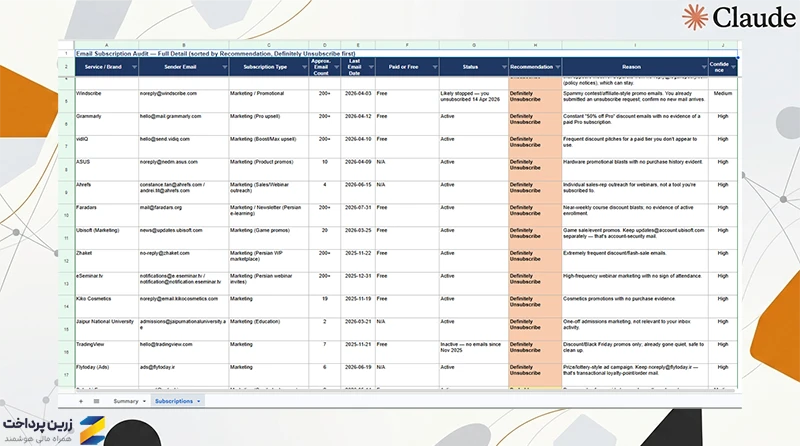
Task: Click the Hardware promotional blasts reason cell
Action: click(x=635, y=169)
